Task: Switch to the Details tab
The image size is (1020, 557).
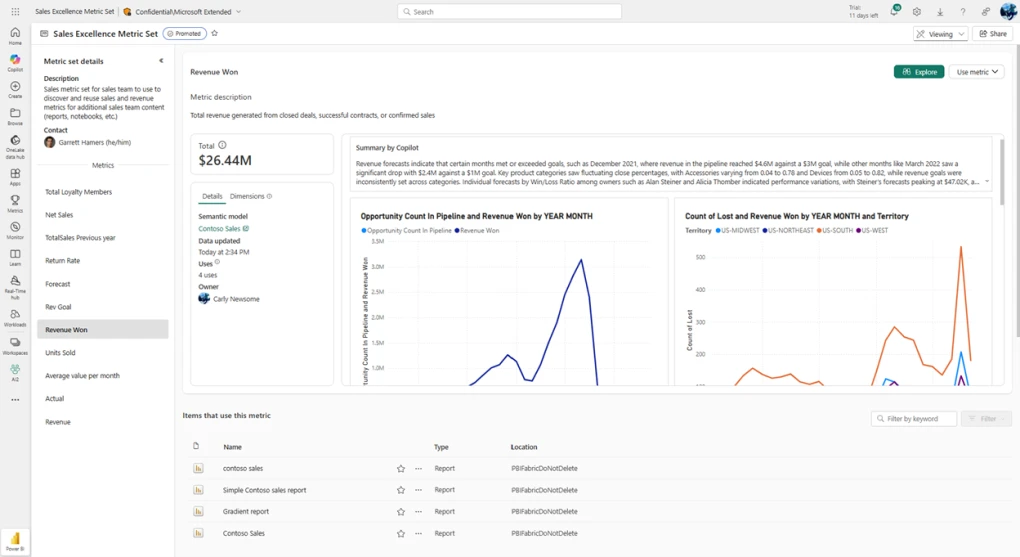Action: pos(212,196)
